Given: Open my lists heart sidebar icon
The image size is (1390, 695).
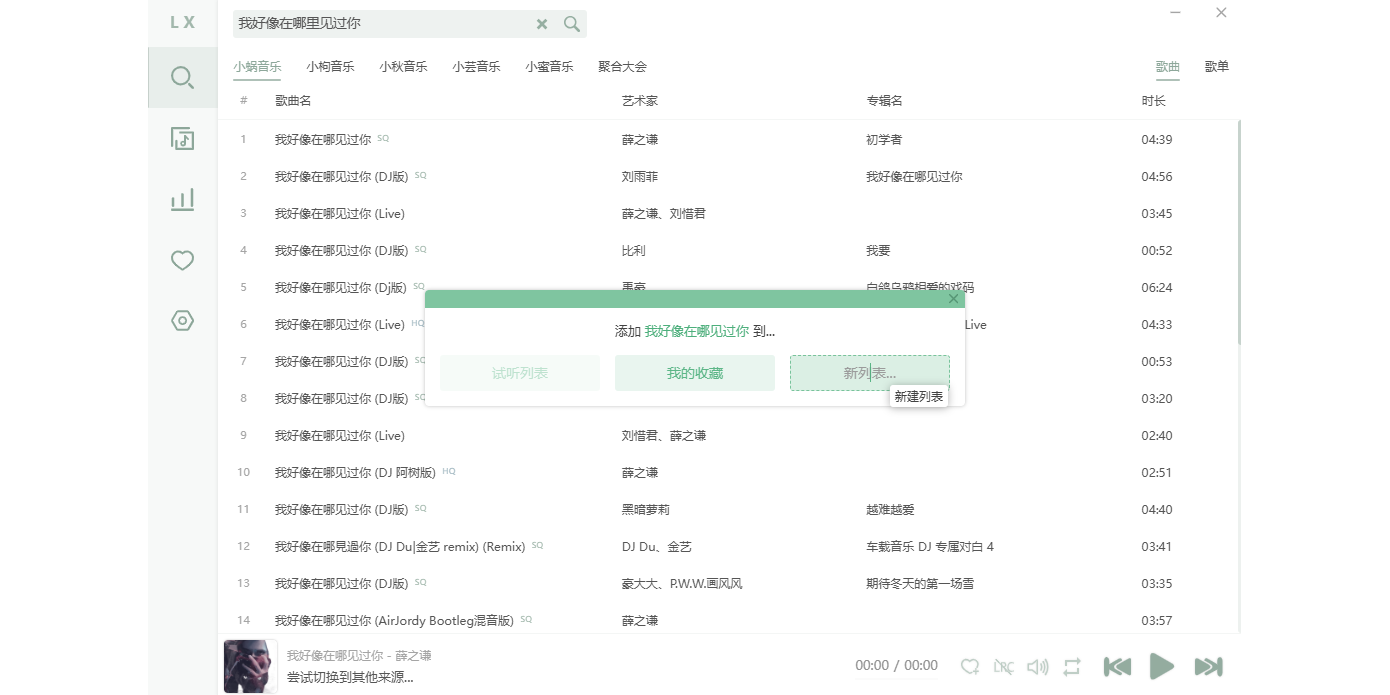Looking at the screenshot, I should click(182, 260).
